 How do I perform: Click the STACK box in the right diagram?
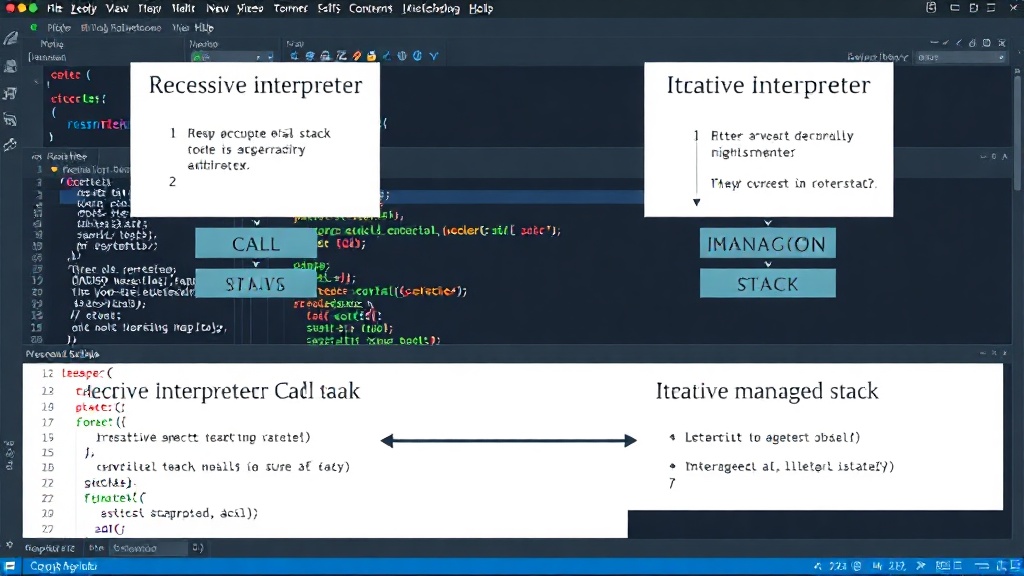tap(767, 283)
